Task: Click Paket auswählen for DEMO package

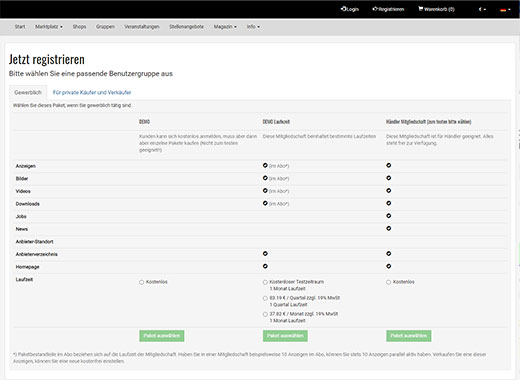Action: pyautogui.click(x=162, y=336)
